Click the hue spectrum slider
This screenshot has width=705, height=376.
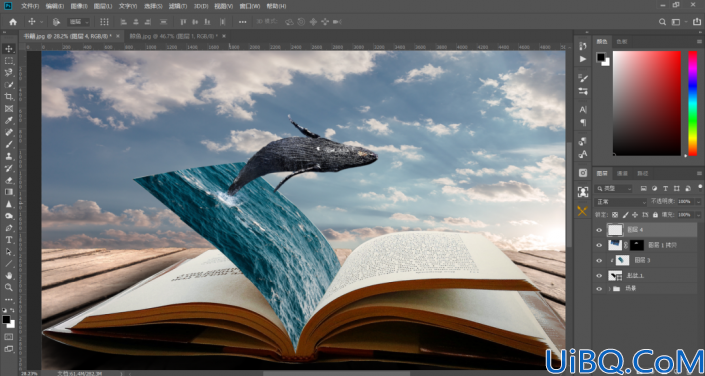tap(693, 103)
